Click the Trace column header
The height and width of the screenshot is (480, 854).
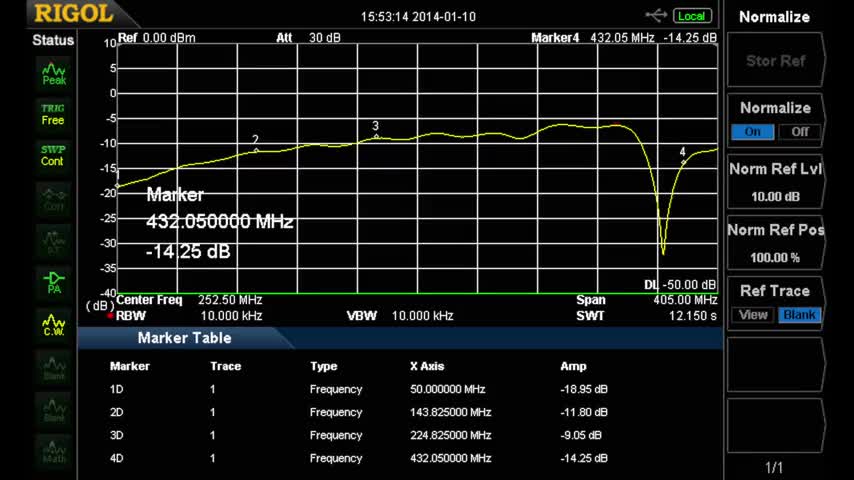pyautogui.click(x=225, y=366)
